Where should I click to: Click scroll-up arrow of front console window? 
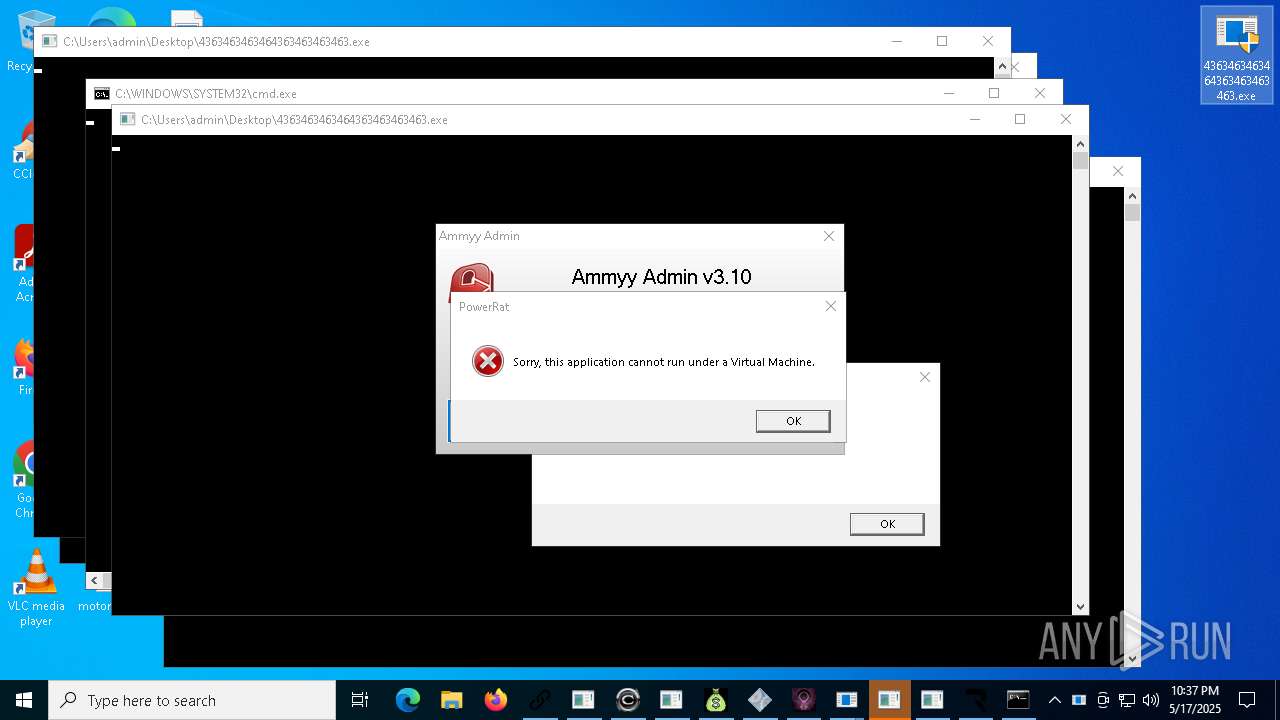coord(1080,144)
